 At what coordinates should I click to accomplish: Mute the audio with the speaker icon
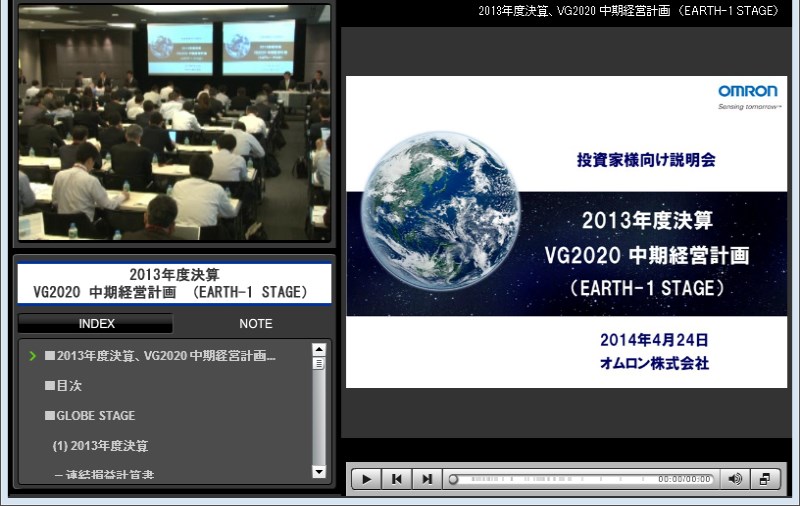735,479
